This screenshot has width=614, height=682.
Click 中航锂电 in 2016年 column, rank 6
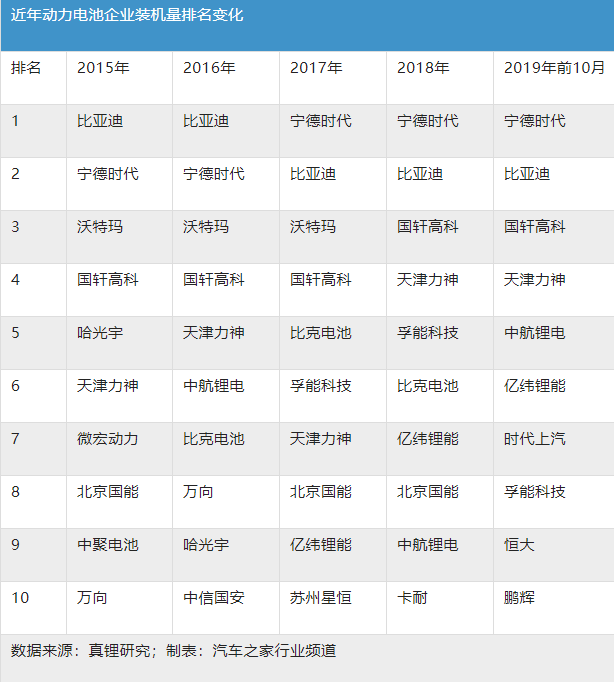click(x=214, y=386)
